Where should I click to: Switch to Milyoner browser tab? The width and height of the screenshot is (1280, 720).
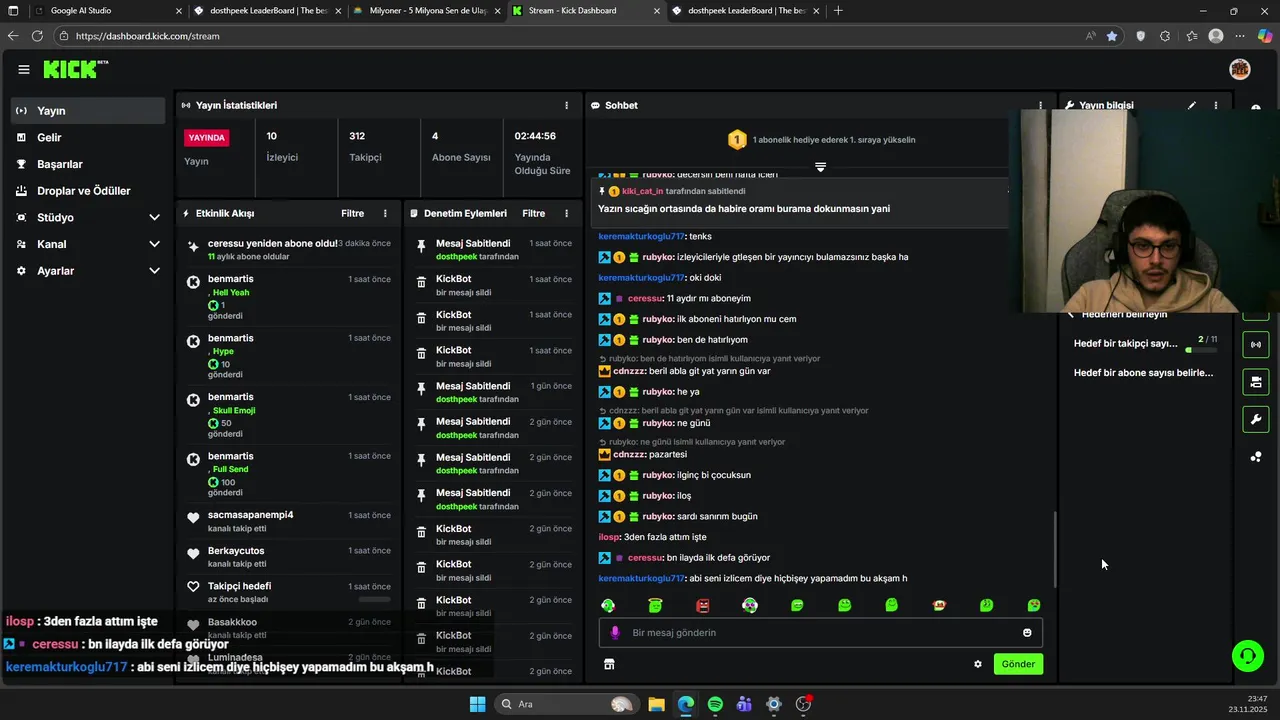[425, 11]
